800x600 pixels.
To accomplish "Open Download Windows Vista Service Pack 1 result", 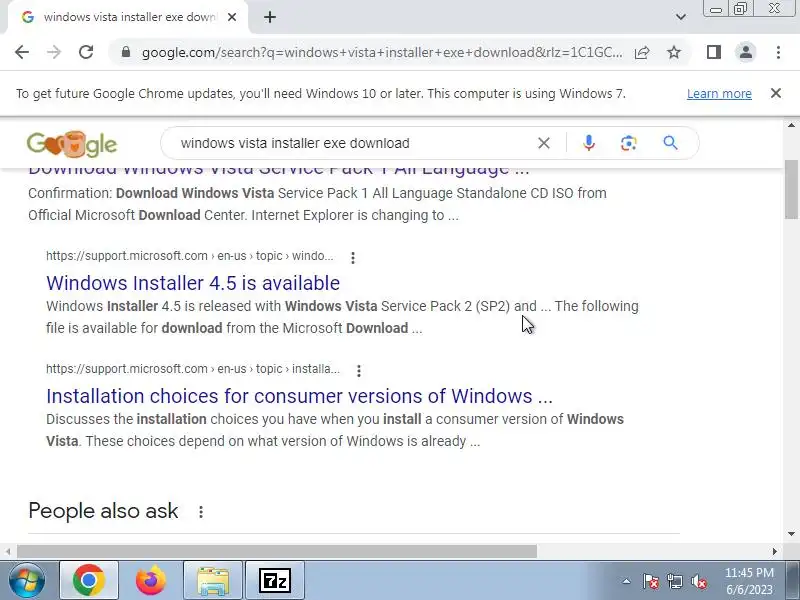I will (x=279, y=169).
